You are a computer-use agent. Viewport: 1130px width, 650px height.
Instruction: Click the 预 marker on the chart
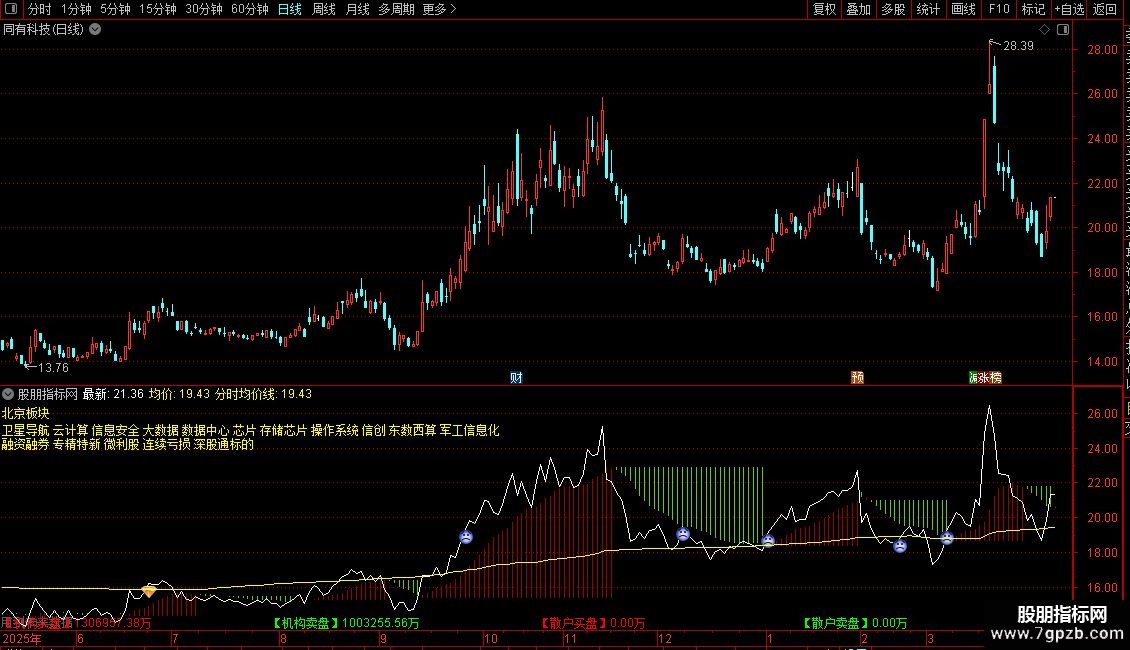858,378
